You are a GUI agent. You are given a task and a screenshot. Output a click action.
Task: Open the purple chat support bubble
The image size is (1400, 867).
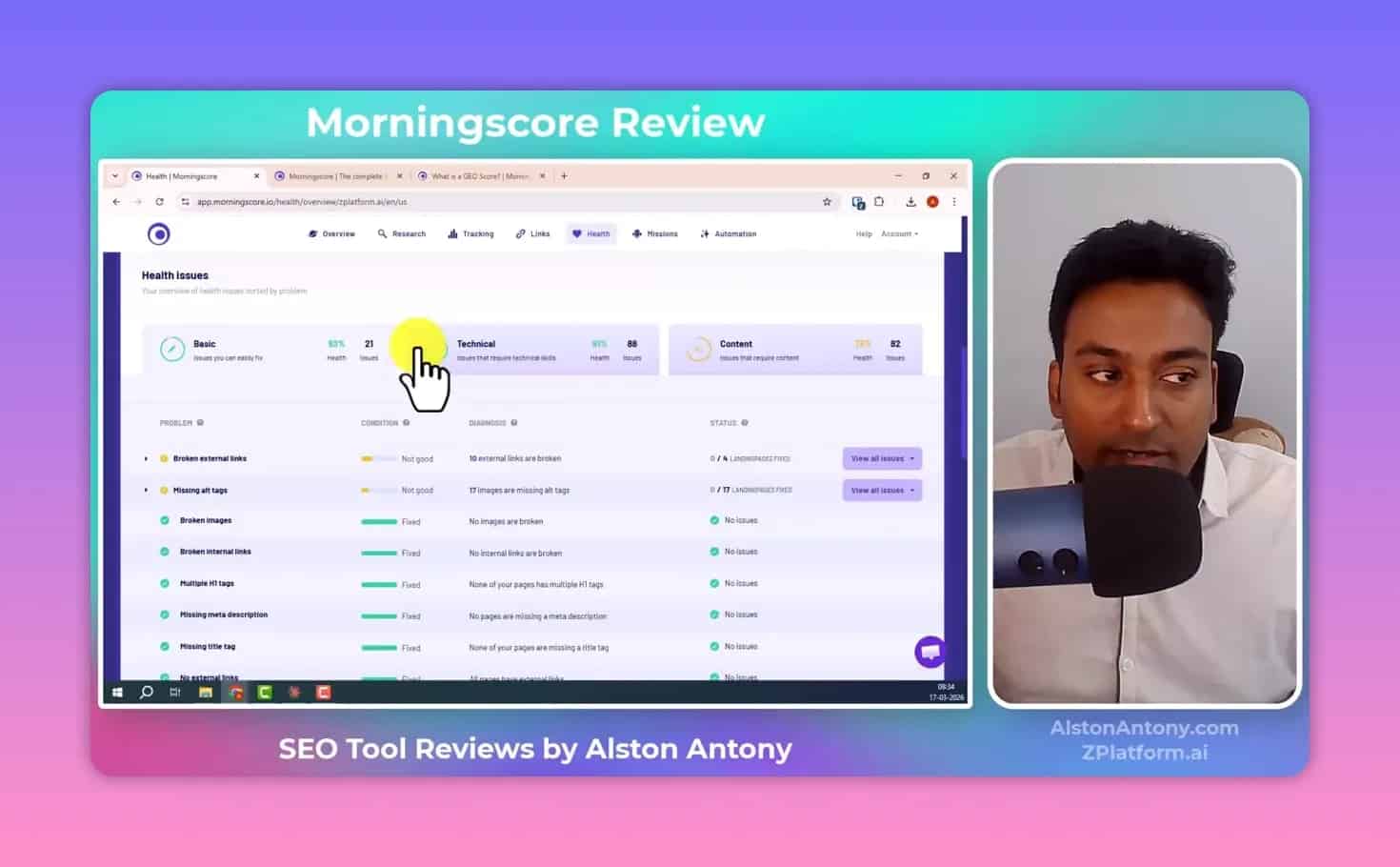(x=930, y=651)
